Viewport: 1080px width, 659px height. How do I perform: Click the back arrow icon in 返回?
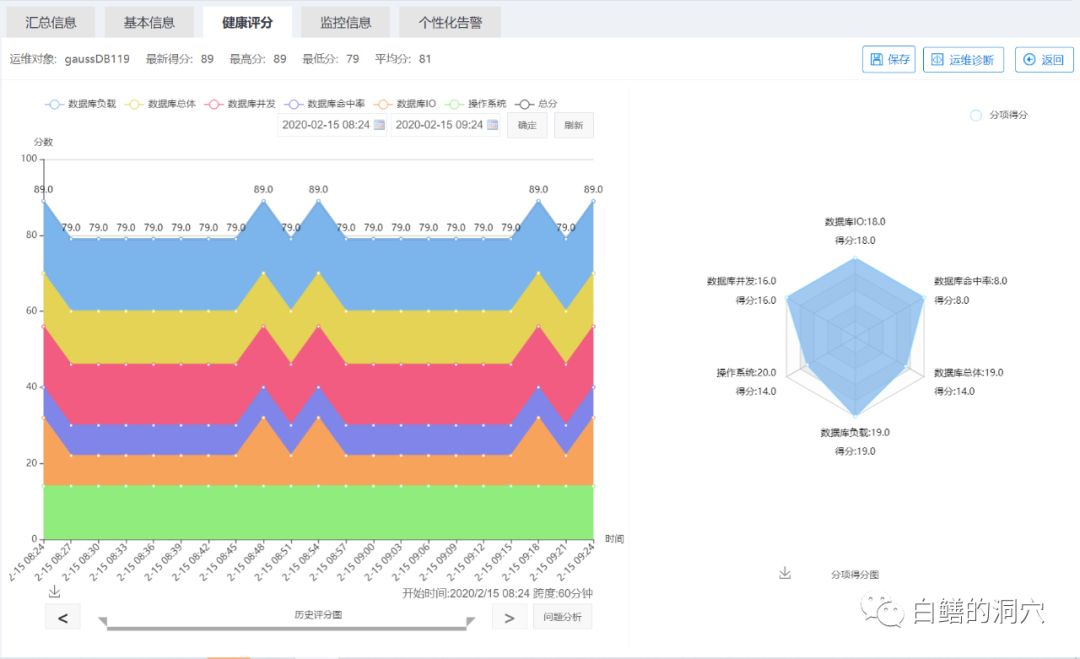pos(1029,59)
